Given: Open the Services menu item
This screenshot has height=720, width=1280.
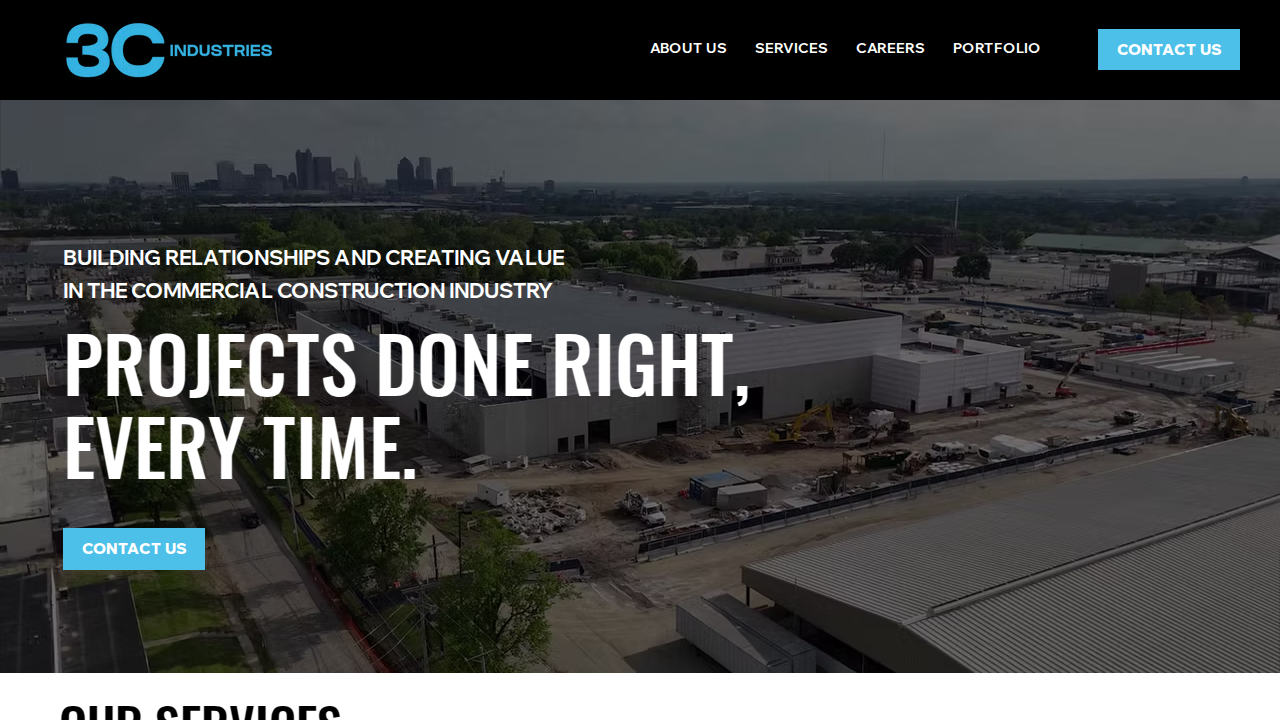Looking at the screenshot, I should pos(791,48).
